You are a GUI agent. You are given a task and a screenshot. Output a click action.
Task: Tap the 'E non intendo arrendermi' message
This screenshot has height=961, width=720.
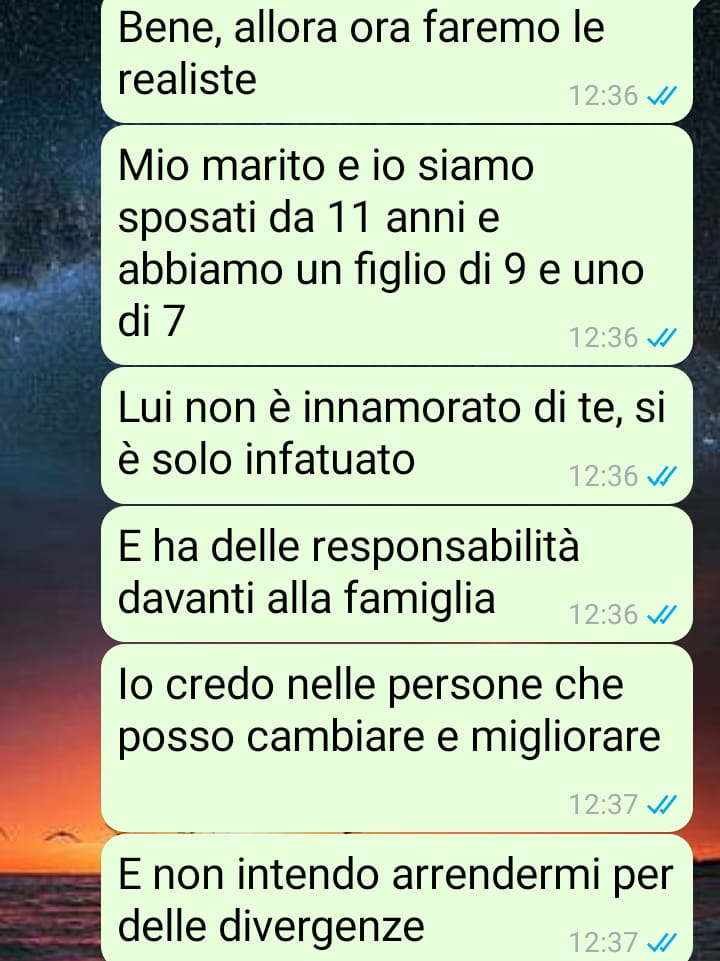click(396, 898)
